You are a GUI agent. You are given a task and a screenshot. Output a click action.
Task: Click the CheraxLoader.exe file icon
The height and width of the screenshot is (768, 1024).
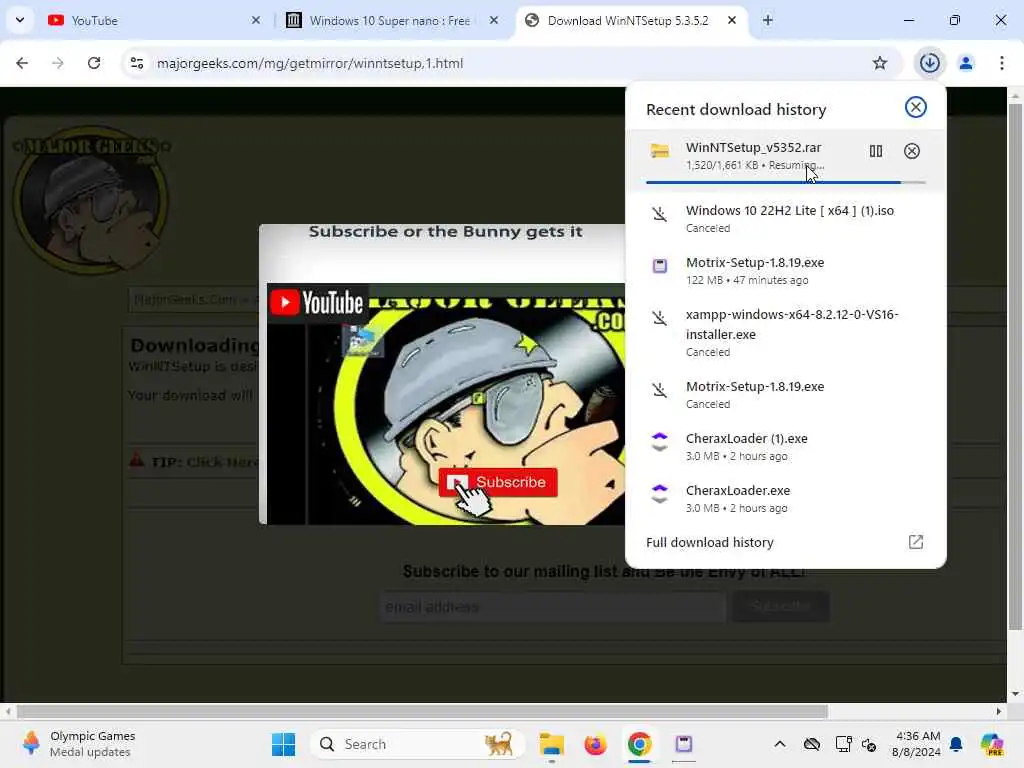[x=660, y=494]
